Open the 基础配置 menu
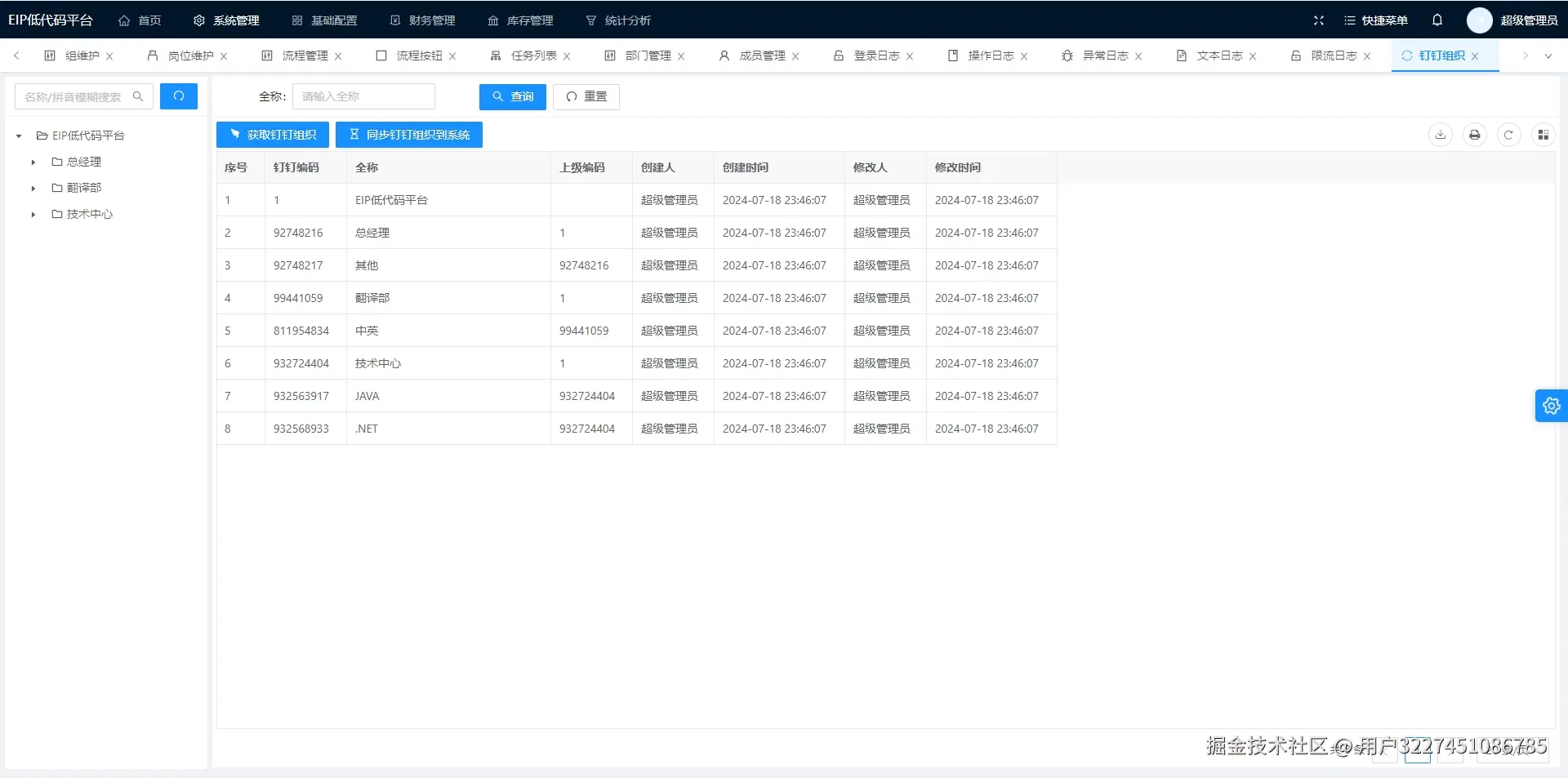 coord(324,20)
